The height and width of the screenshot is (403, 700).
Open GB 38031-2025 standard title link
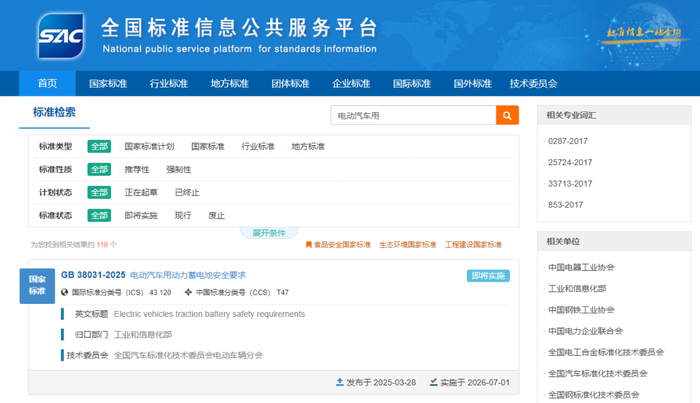click(150, 275)
